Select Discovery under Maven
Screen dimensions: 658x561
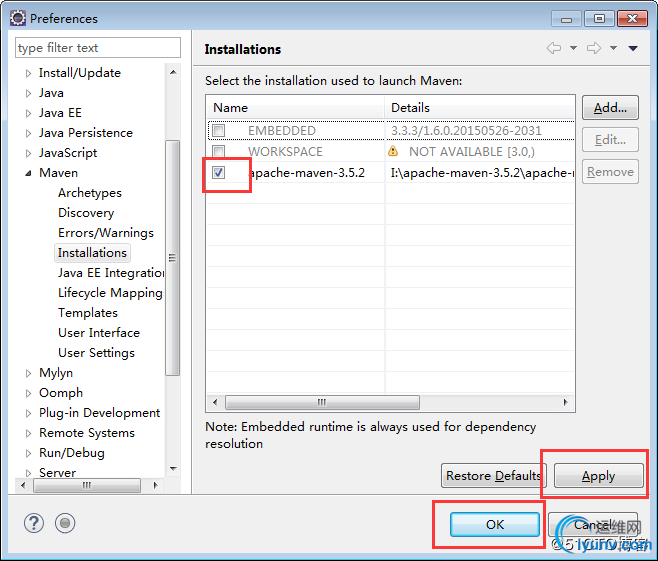pos(86,213)
